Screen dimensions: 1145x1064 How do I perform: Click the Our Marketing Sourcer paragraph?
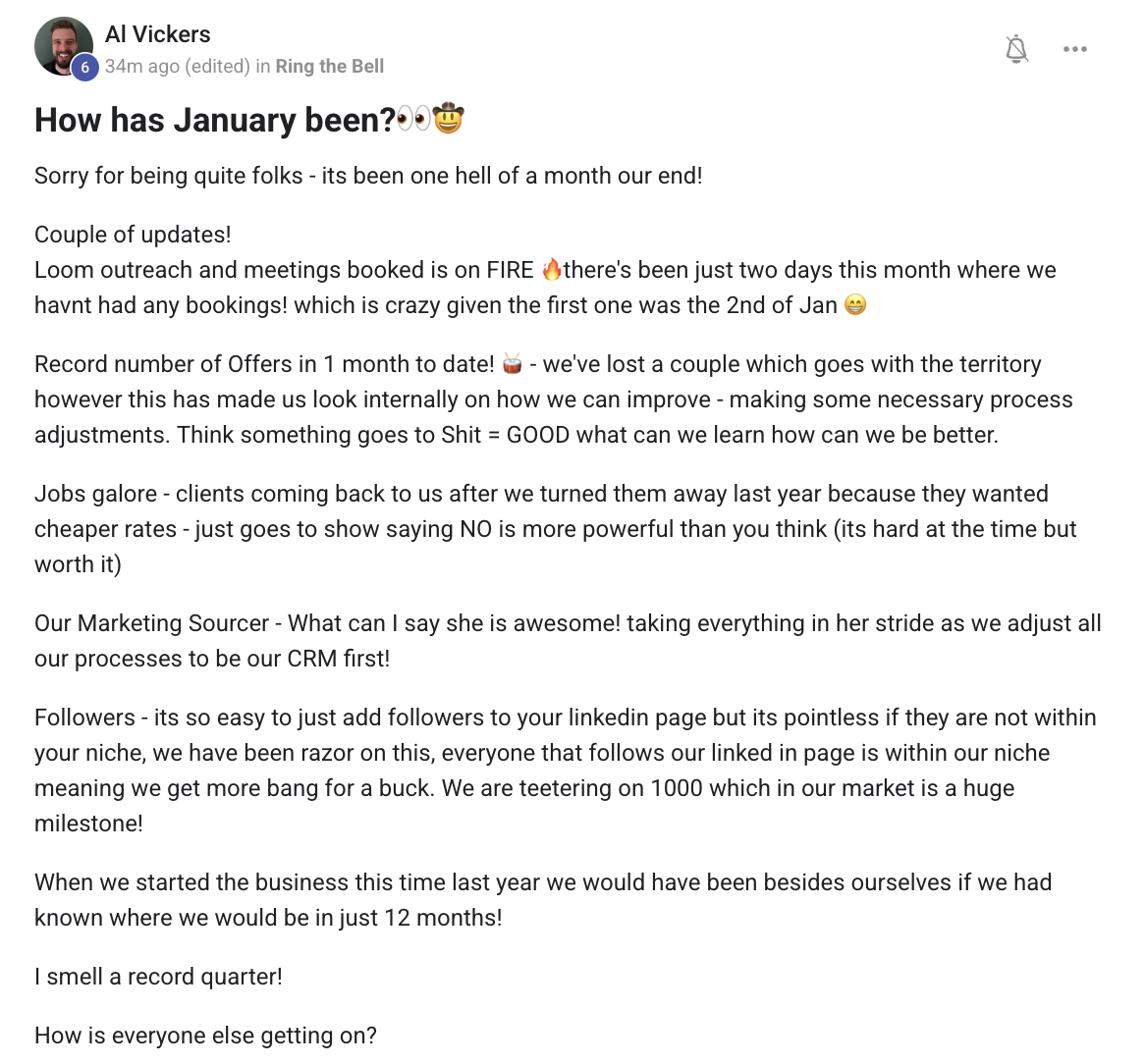568,641
